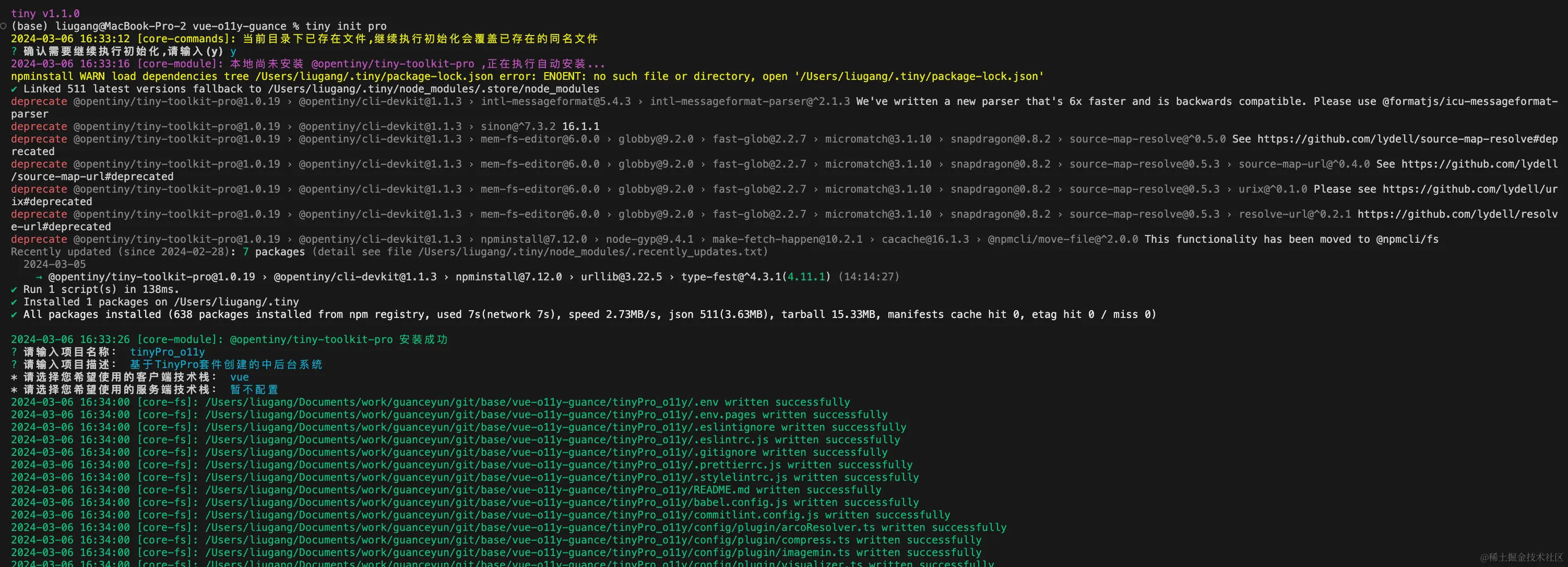
Task: Open the github.com/lydell/source-map-resolve deprecation link
Action: click(1407, 139)
